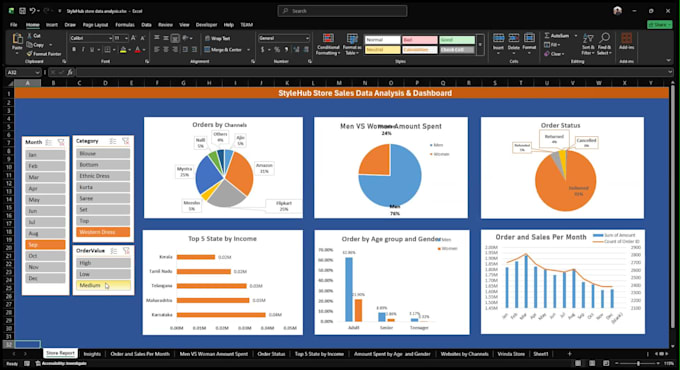Click the Format cells icon
This screenshot has width=680, height=370.
coord(529,38)
